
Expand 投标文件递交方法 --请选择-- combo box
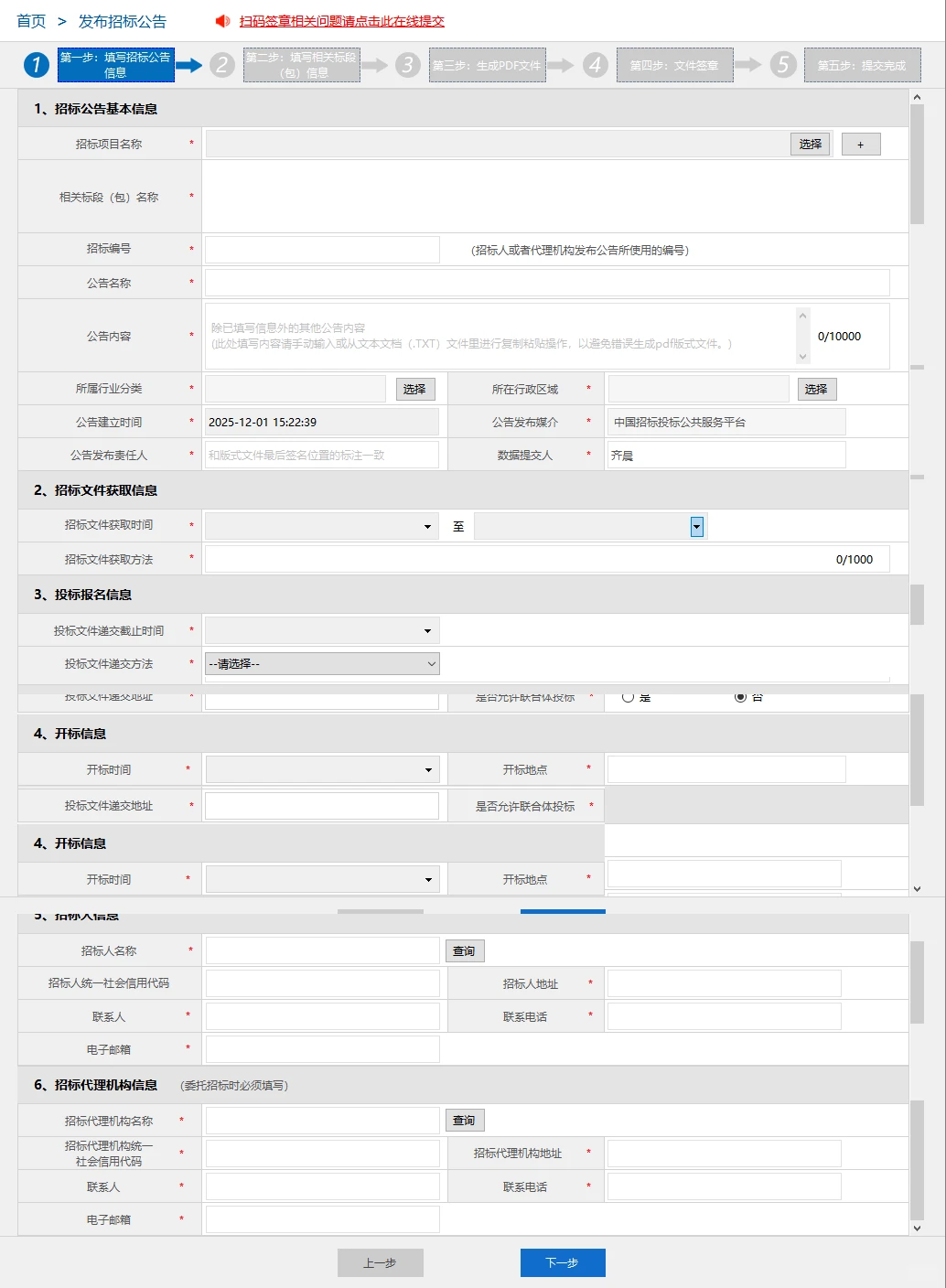[x=322, y=664]
